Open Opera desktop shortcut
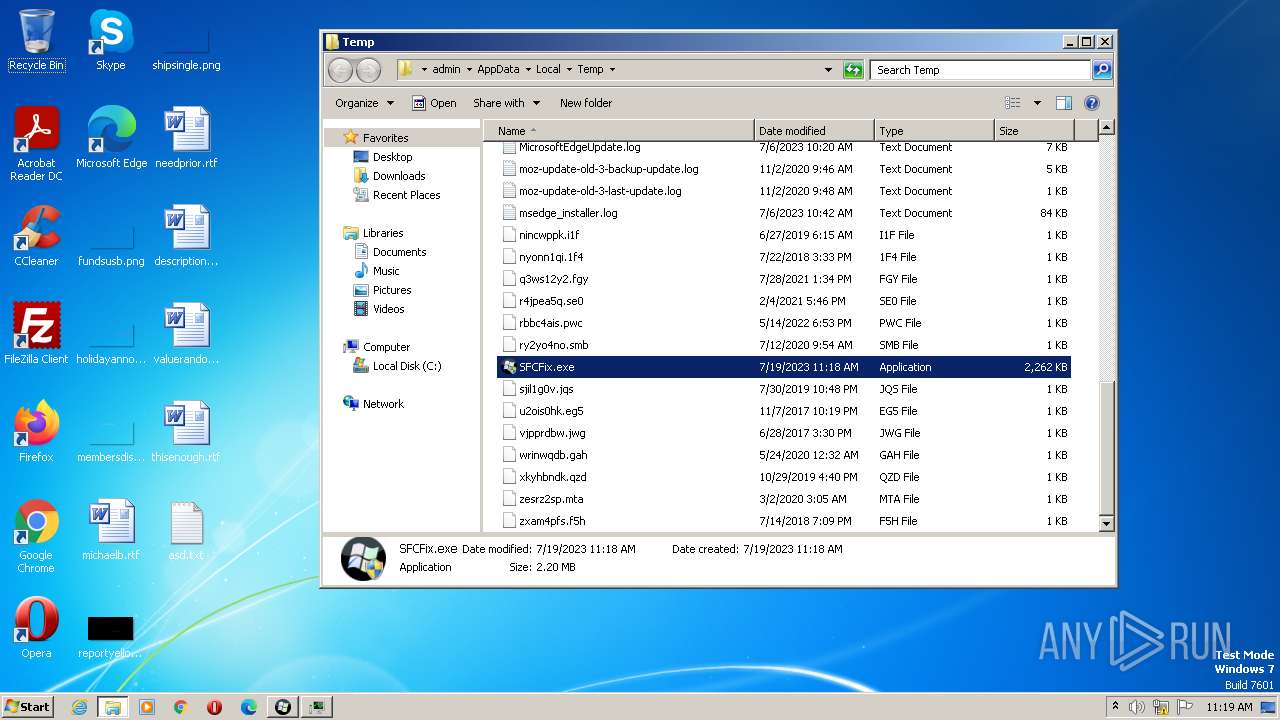The width and height of the screenshot is (1280, 720). tap(36, 627)
